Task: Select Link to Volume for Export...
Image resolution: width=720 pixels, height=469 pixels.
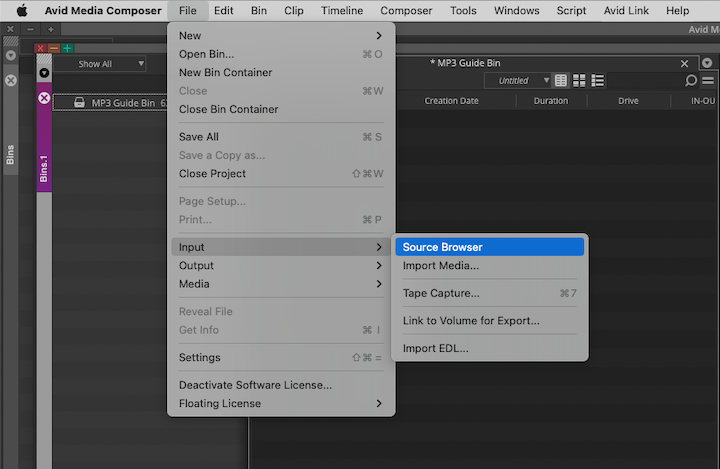Action: point(489,321)
